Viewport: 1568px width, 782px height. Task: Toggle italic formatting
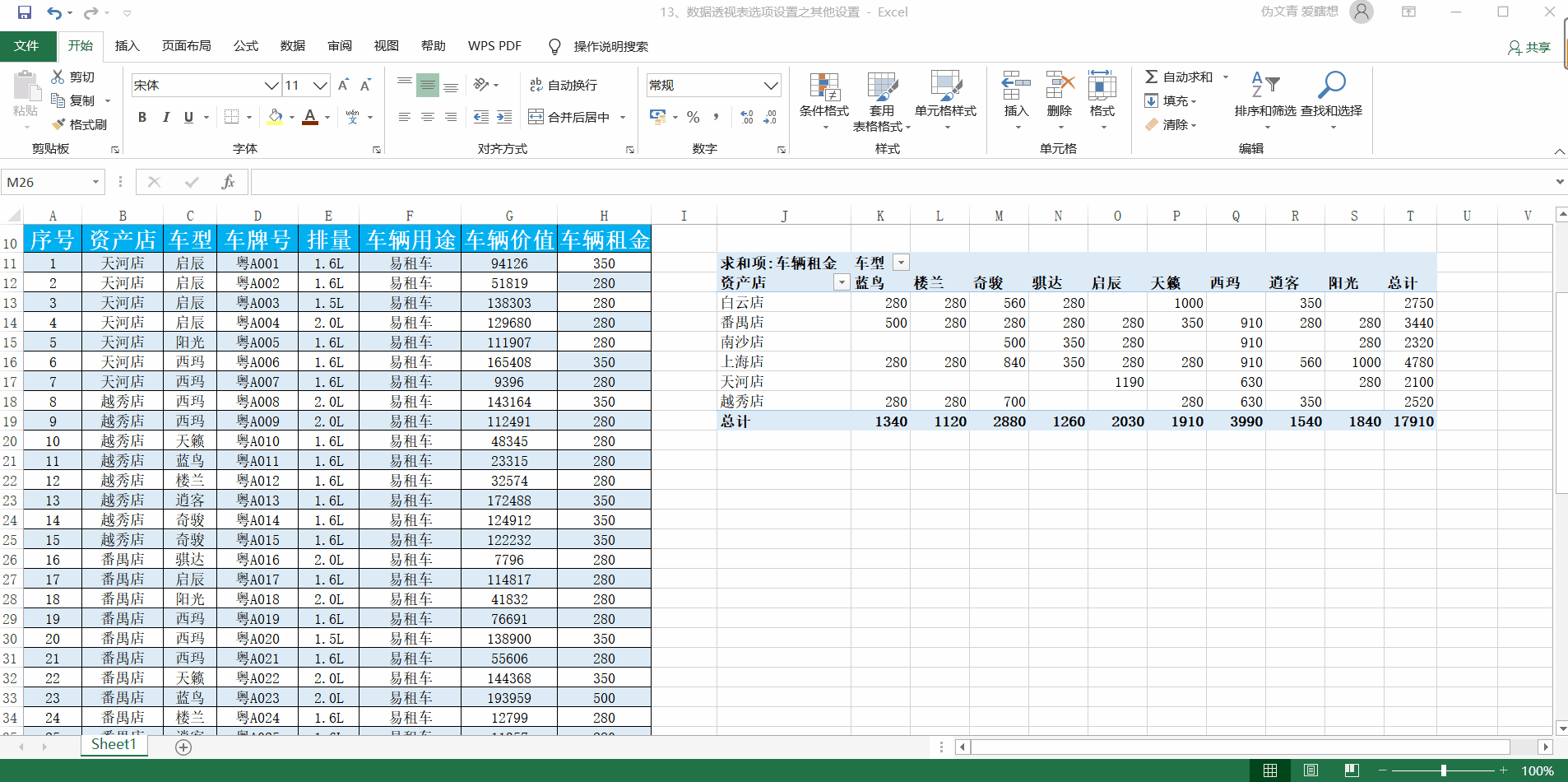pyautogui.click(x=165, y=117)
